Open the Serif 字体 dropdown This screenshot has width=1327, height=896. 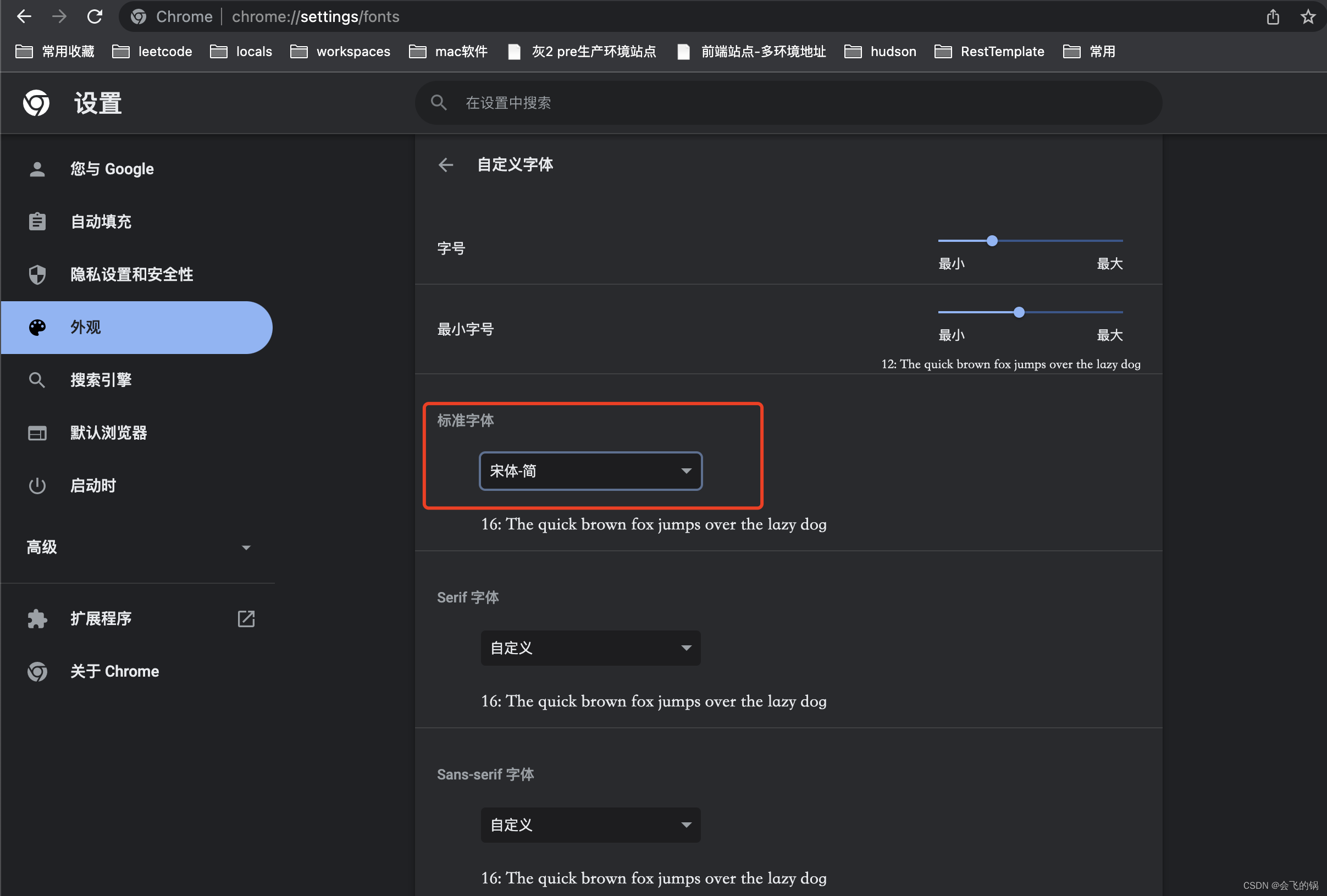590,648
